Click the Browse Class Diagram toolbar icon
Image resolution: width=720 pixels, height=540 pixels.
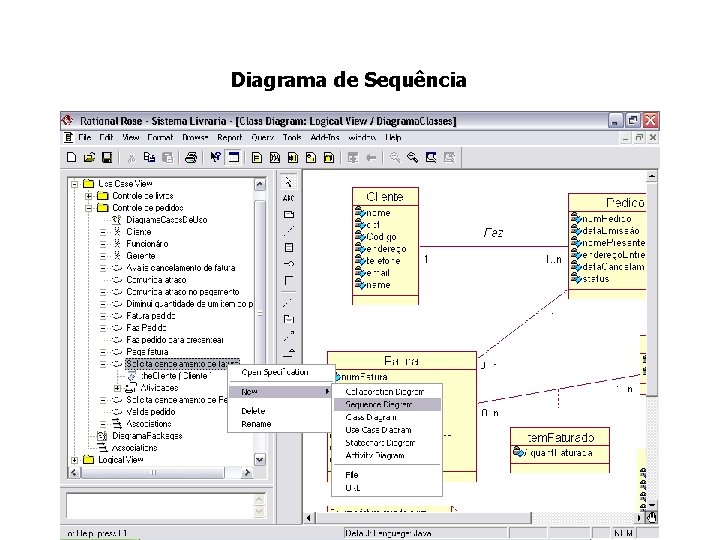[x=257, y=158]
